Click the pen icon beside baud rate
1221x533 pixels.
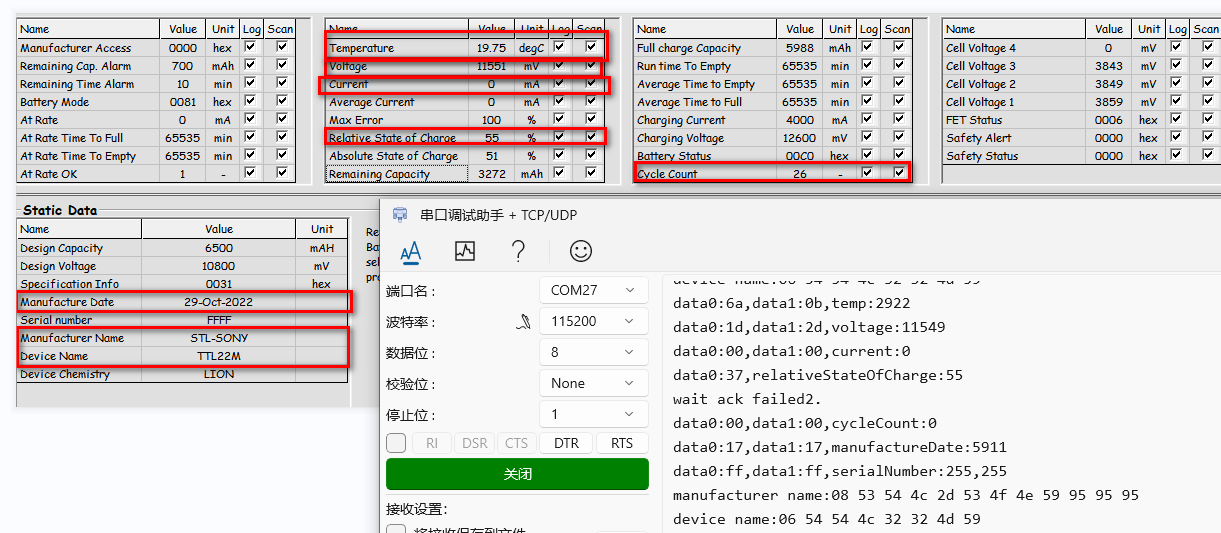coord(523,321)
